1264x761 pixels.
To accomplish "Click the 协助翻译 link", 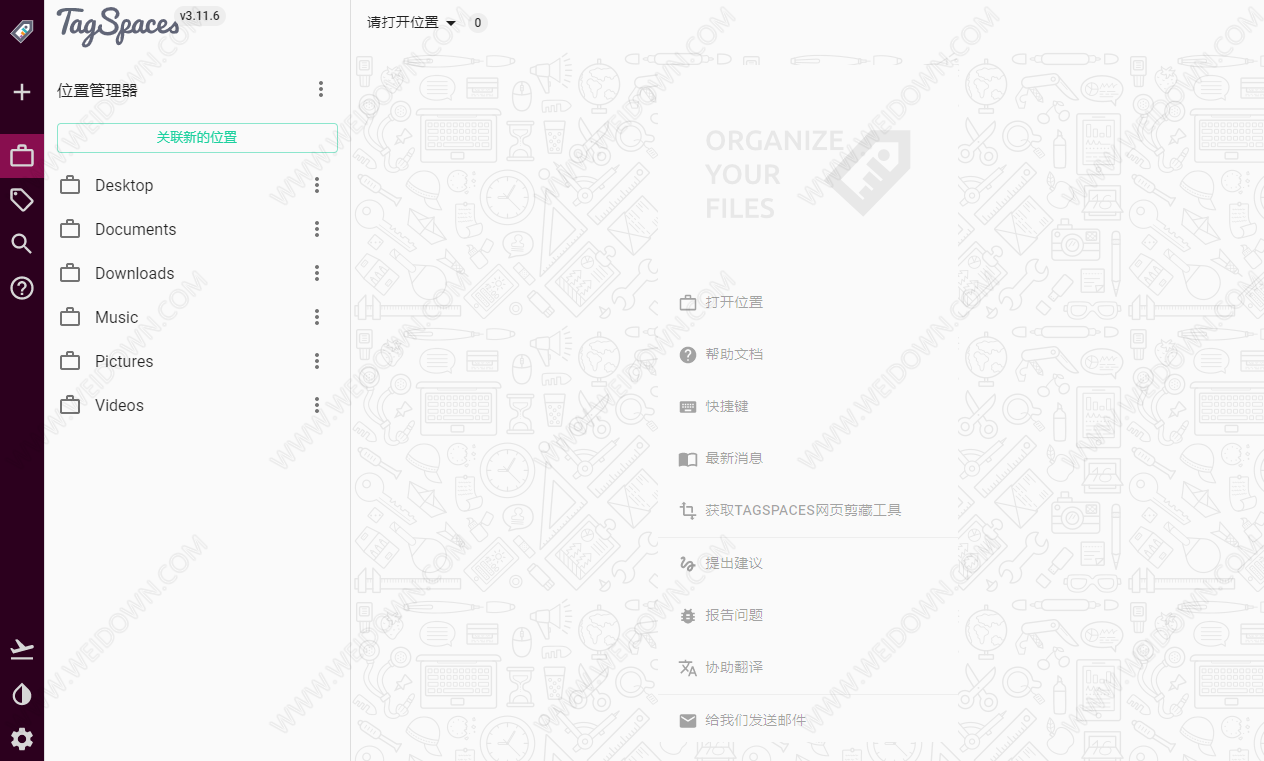I will [x=734, y=667].
